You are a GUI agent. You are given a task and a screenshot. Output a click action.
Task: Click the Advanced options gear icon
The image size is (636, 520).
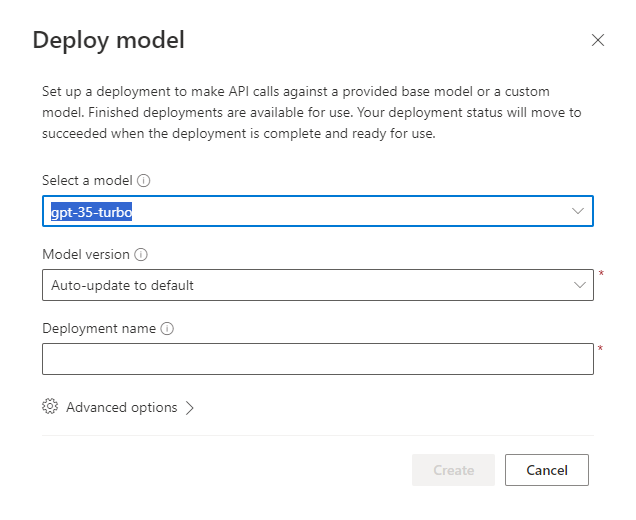pyautogui.click(x=50, y=406)
